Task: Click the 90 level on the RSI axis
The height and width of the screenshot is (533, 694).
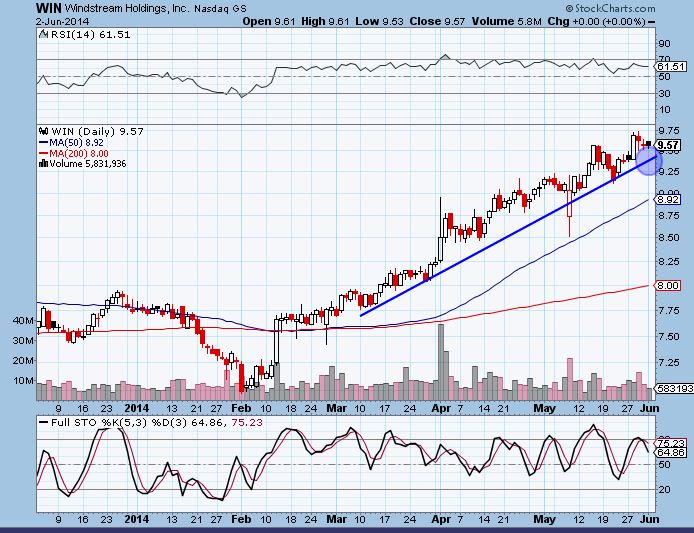Action: click(x=664, y=43)
